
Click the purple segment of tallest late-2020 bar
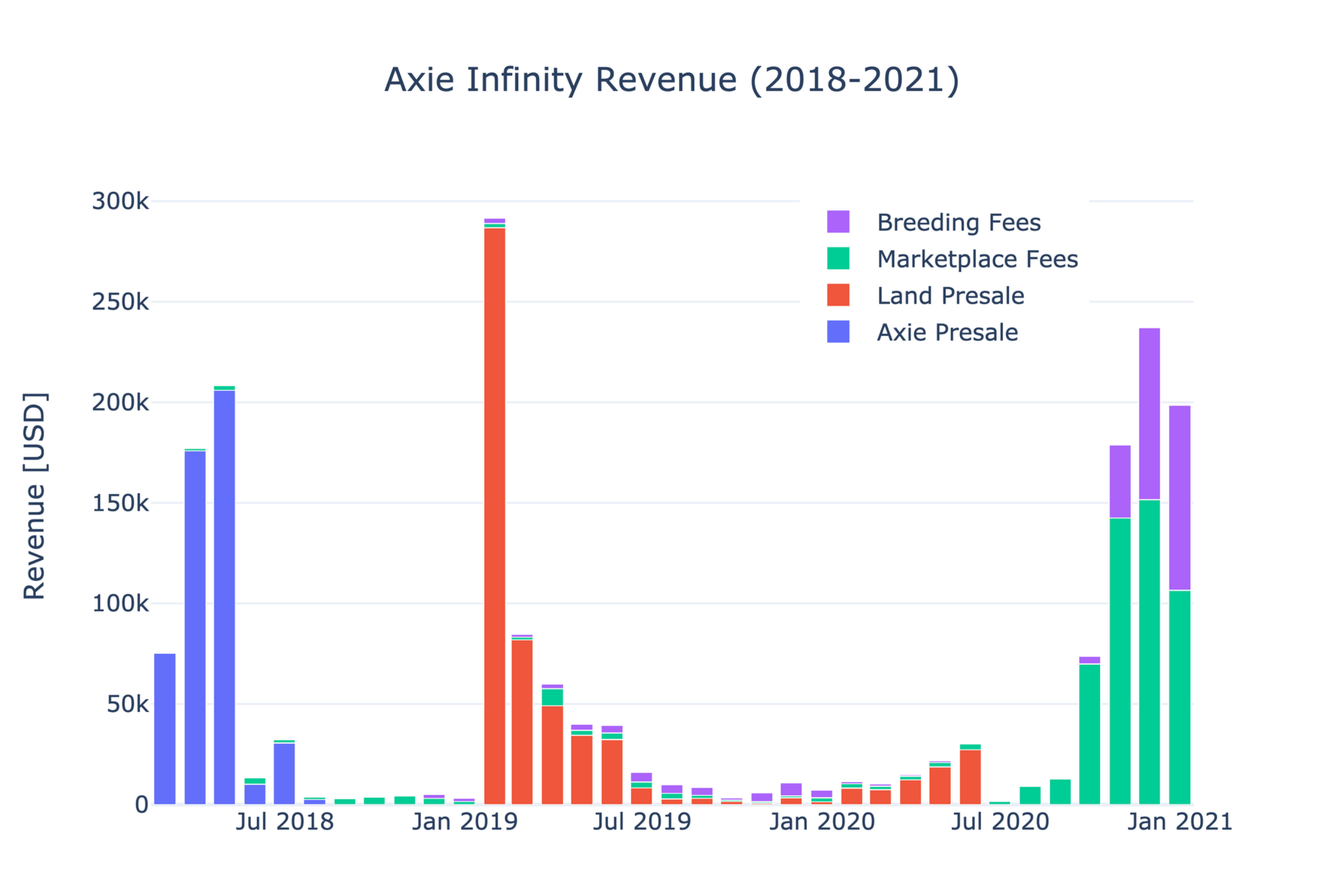click(1149, 413)
